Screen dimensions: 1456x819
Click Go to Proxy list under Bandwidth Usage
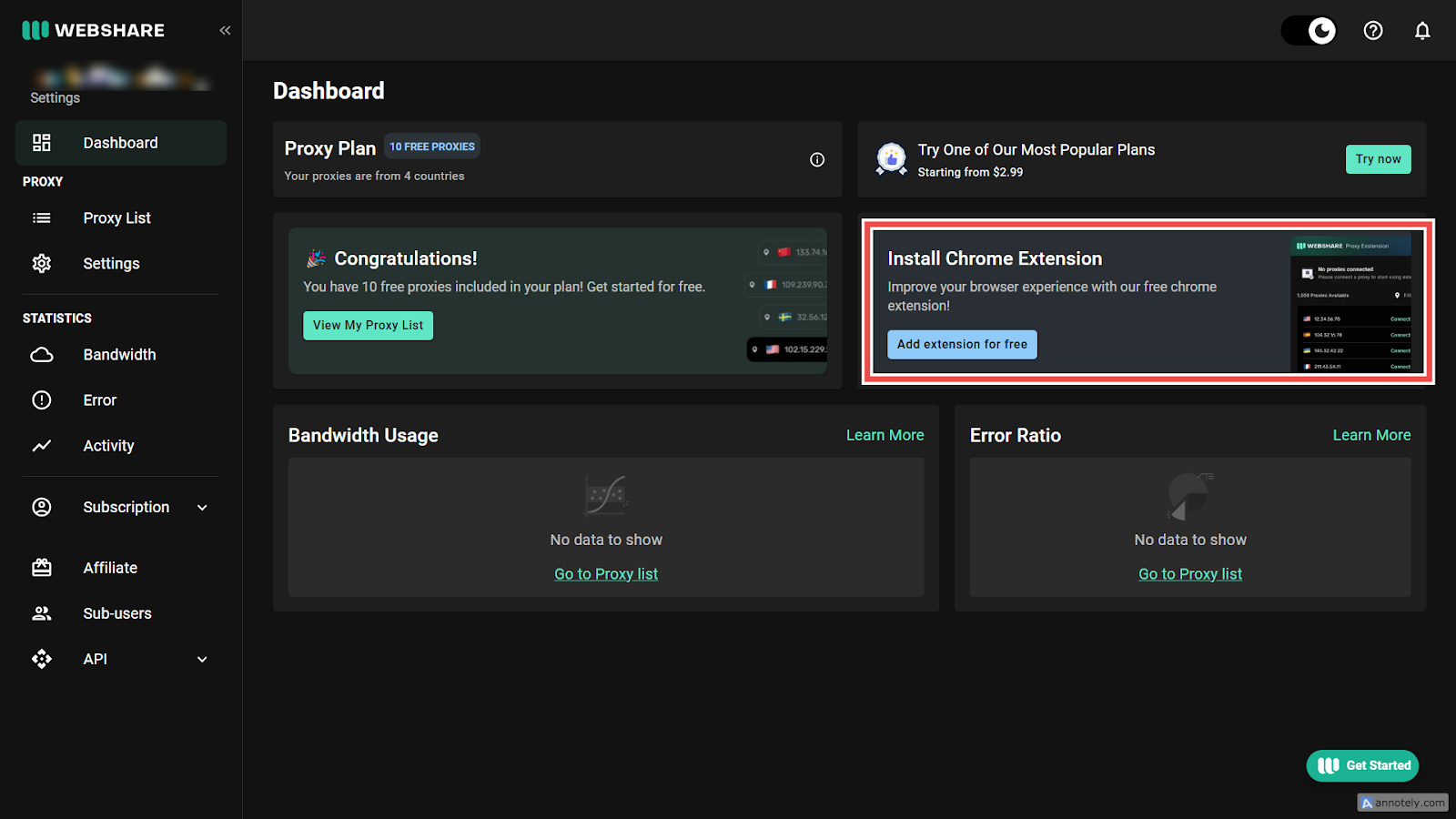click(x=606, y=574)
